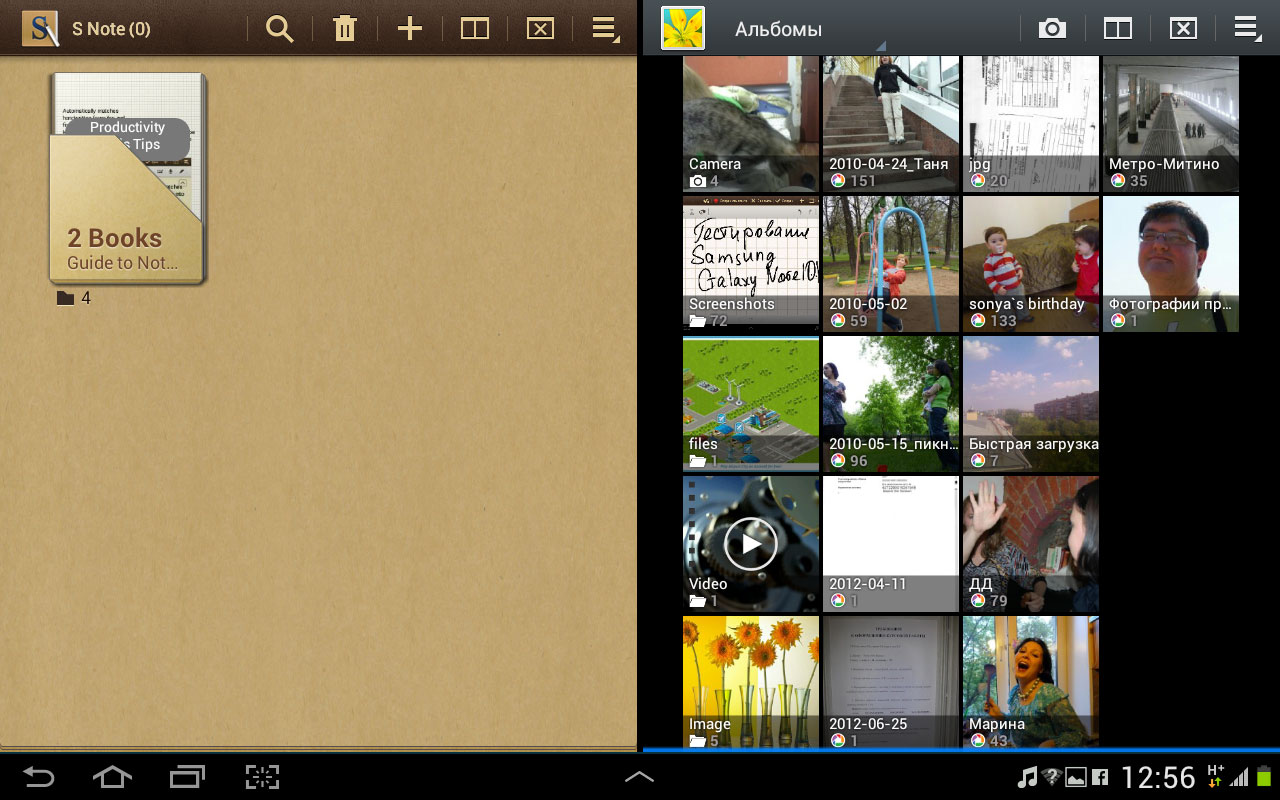
Task: Expand the Альбомы view dropdown
Action: click(806, 30)
